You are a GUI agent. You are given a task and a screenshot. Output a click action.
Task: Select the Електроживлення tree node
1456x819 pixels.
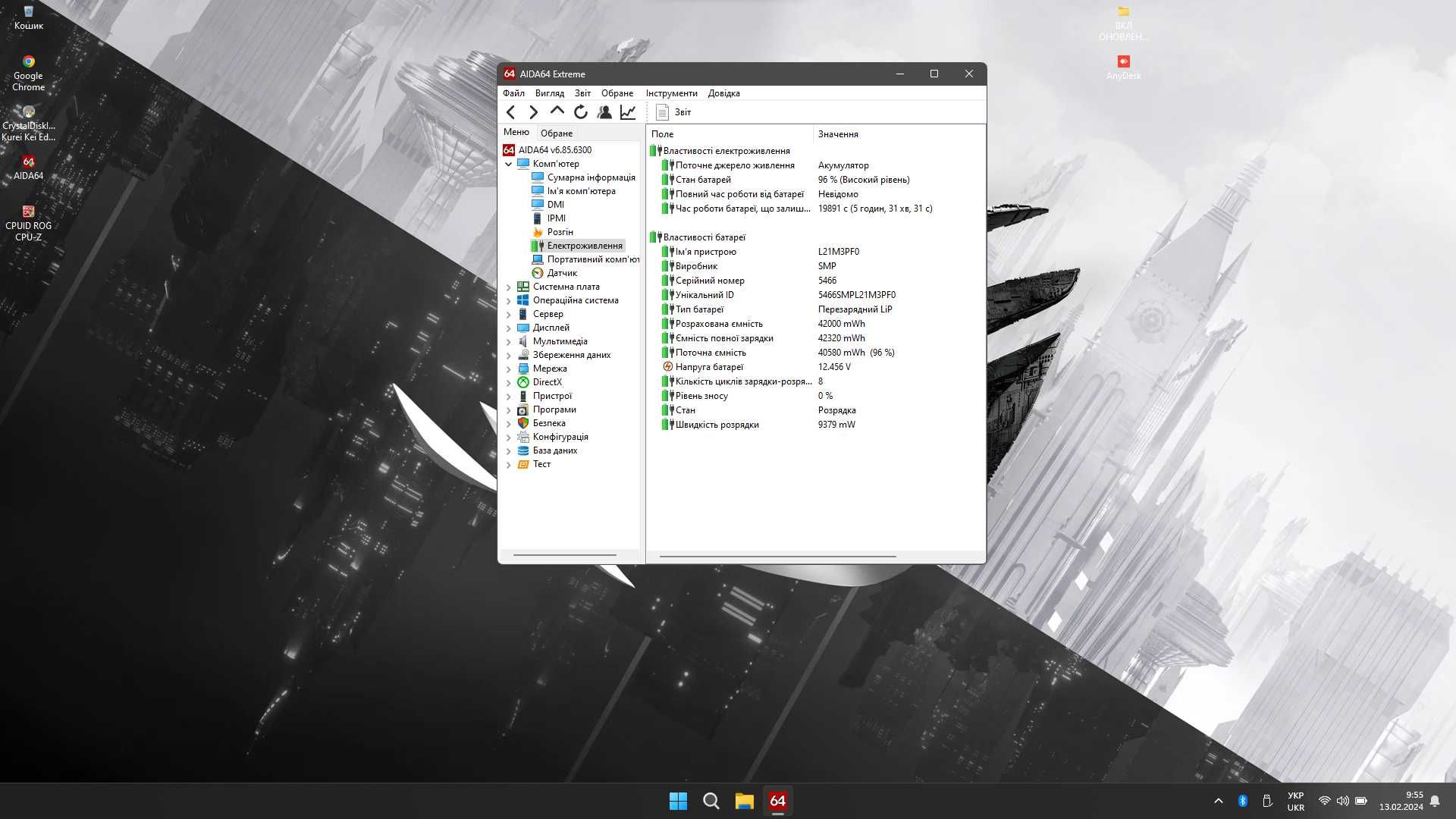click(x=585, y=245)
